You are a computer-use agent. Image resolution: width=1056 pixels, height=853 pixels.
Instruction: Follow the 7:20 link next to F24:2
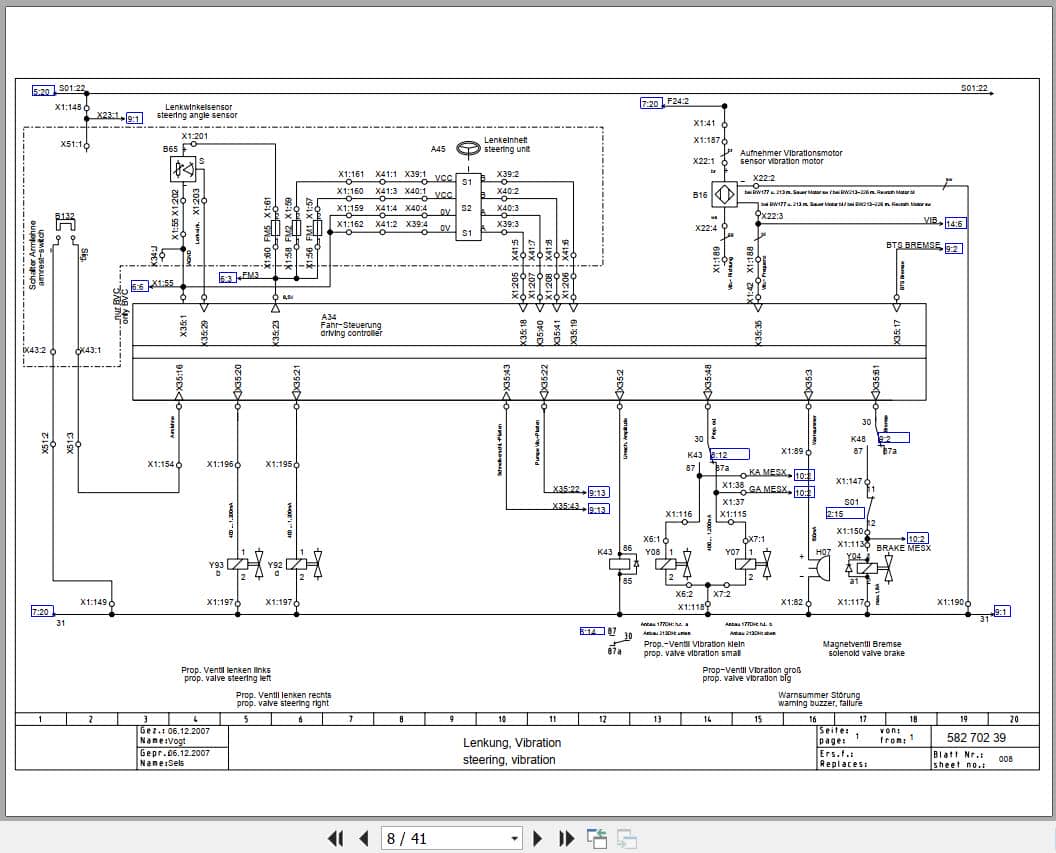tap(652, 104)
